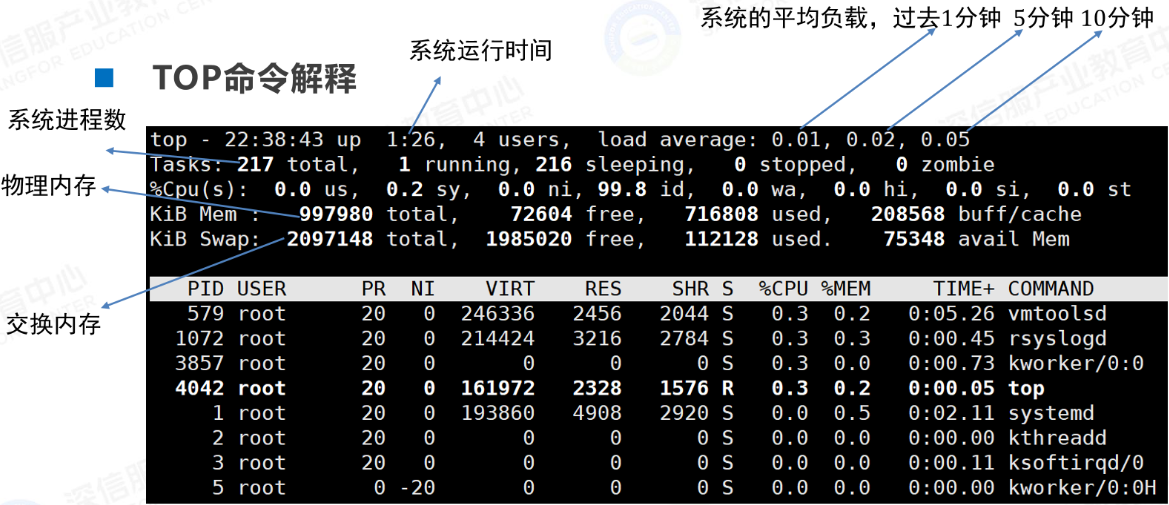Select the swap total value "2097148"
The height and width of the screenshot is (505, 1169).
330,239
